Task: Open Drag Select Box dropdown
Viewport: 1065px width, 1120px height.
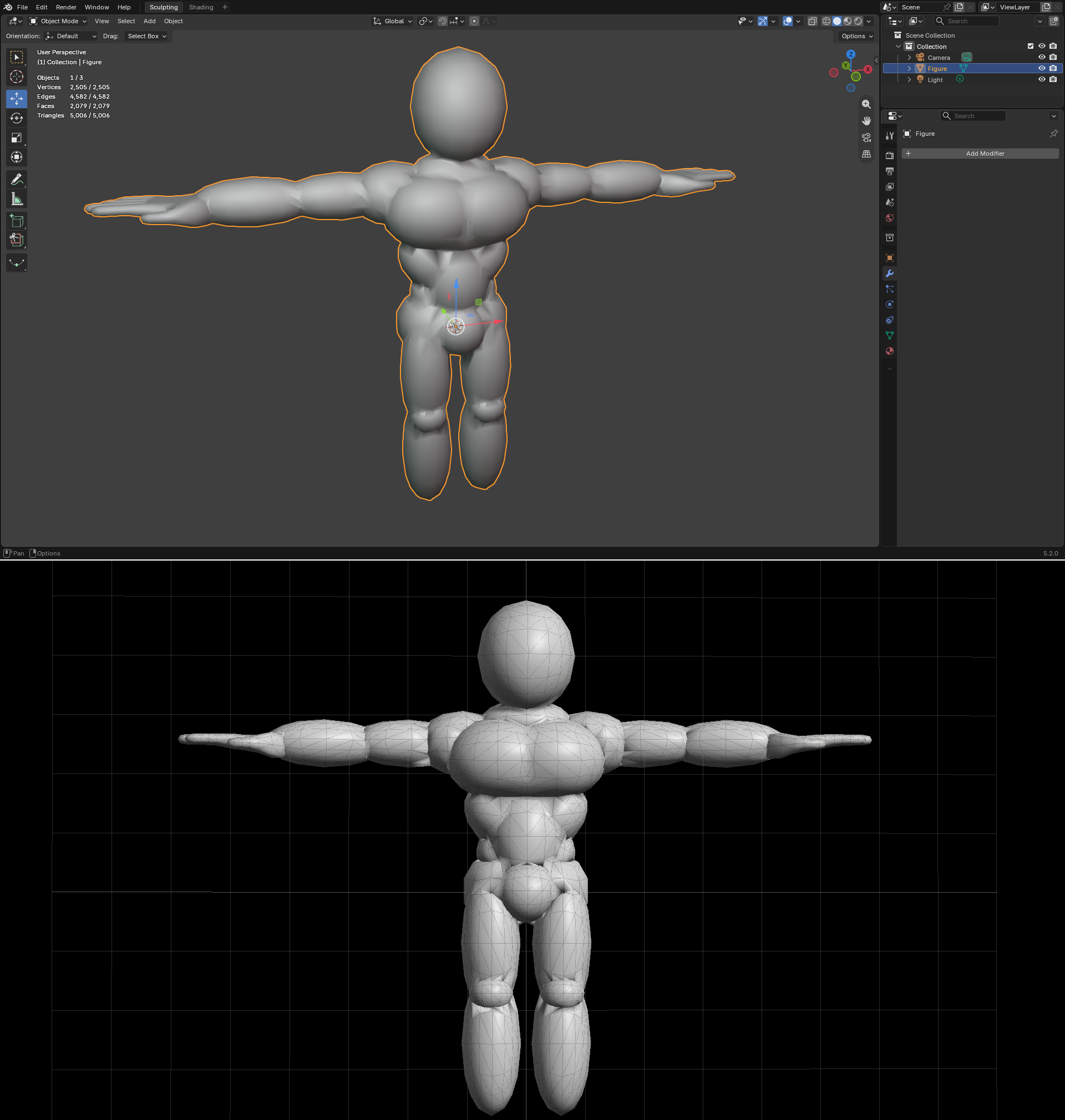Action: pyautogui.click(x=146, y=36)
